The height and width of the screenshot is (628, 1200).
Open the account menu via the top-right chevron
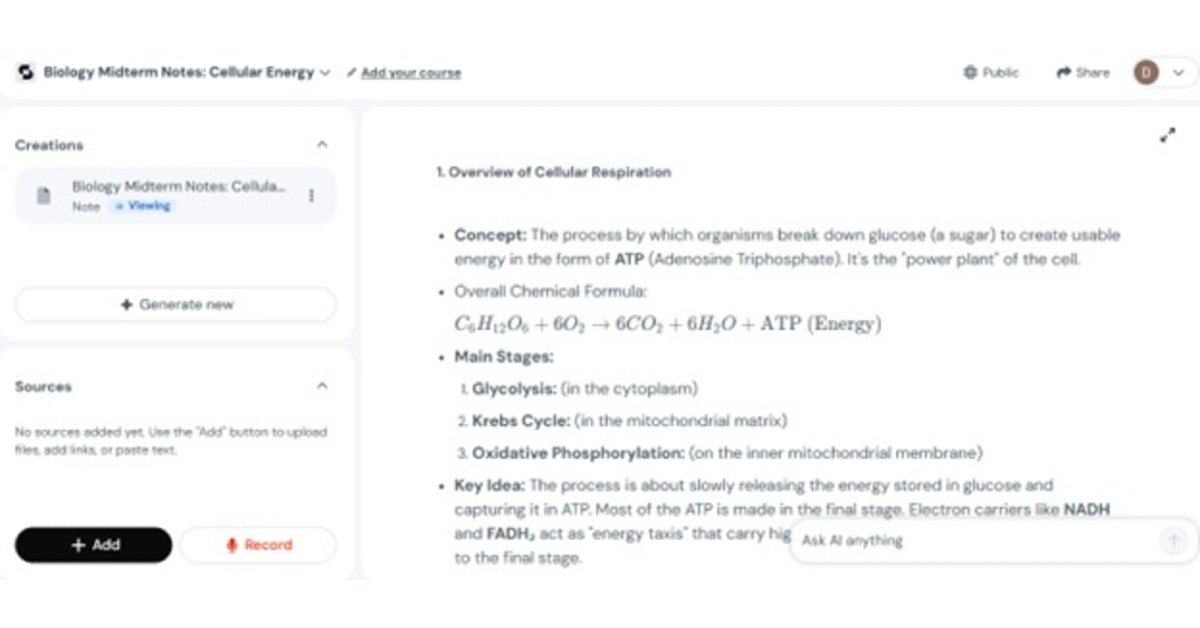click(1178, 72)
